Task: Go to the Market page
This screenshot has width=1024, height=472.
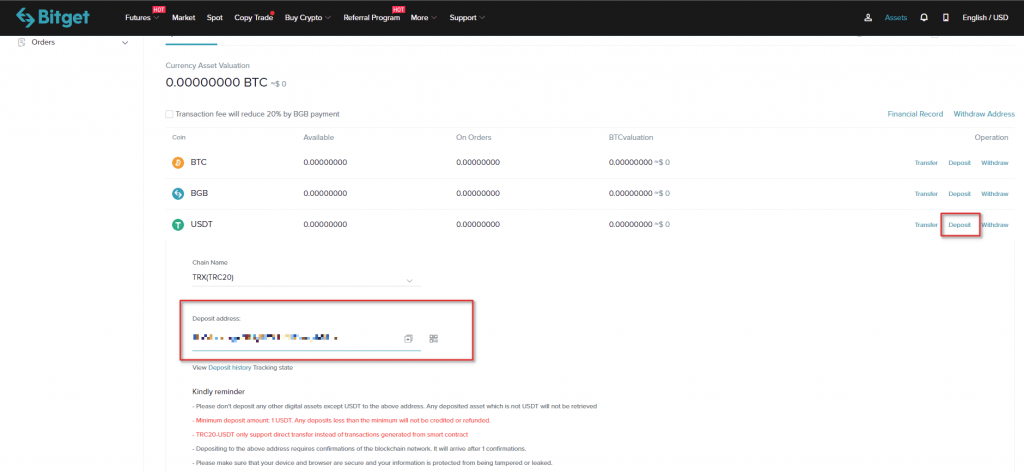Action: coord(184,18)
